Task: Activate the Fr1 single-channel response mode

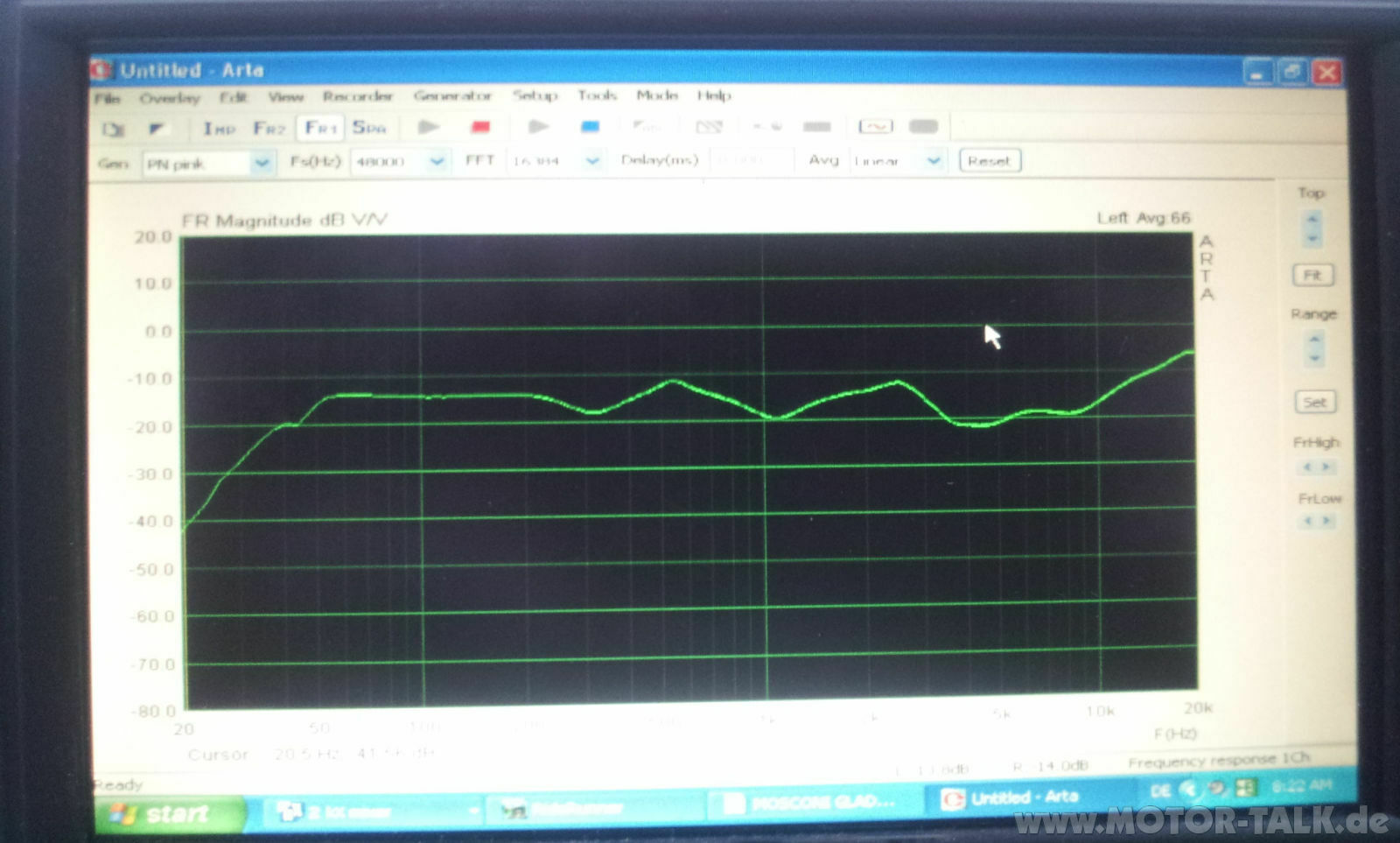Action: tap(320, 128)
